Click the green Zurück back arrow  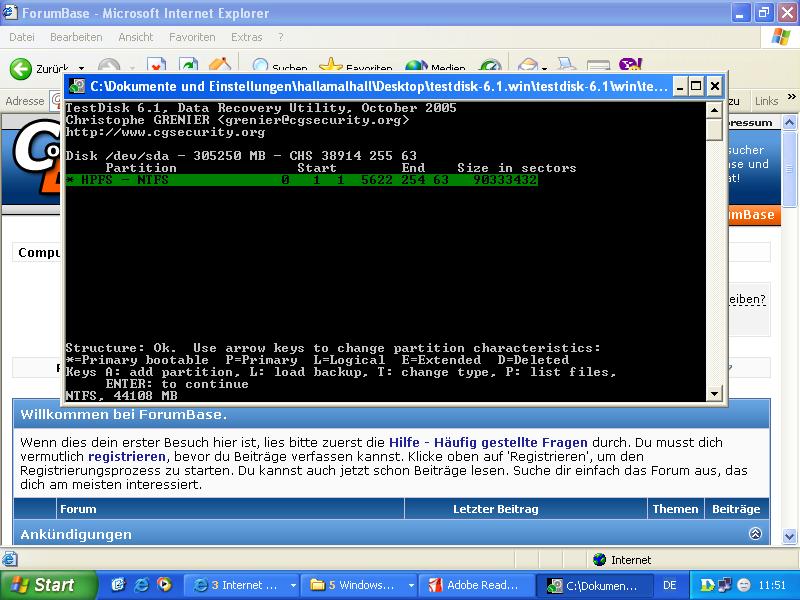coord(21,68)
